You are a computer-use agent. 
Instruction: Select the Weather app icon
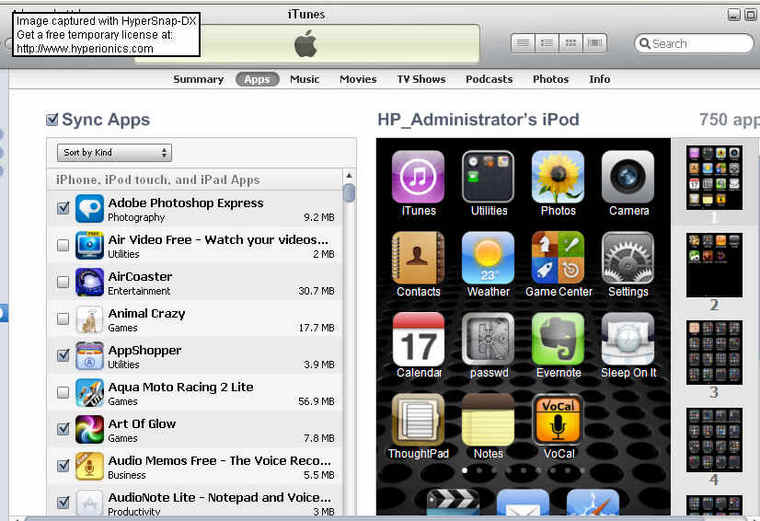tap(488, 258)
